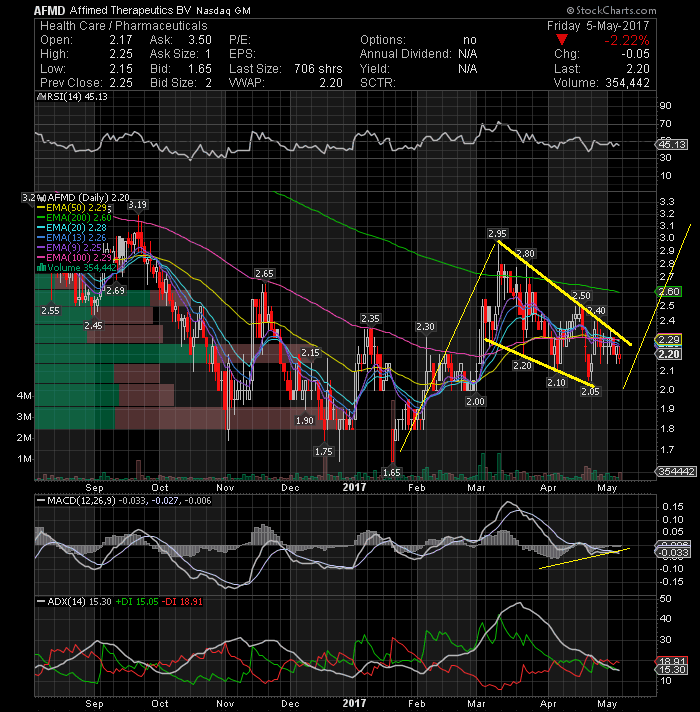The width and height of the screenshot is (700, 712).
Task: Select the header Volume value 354,442
Action: [627, 83]
